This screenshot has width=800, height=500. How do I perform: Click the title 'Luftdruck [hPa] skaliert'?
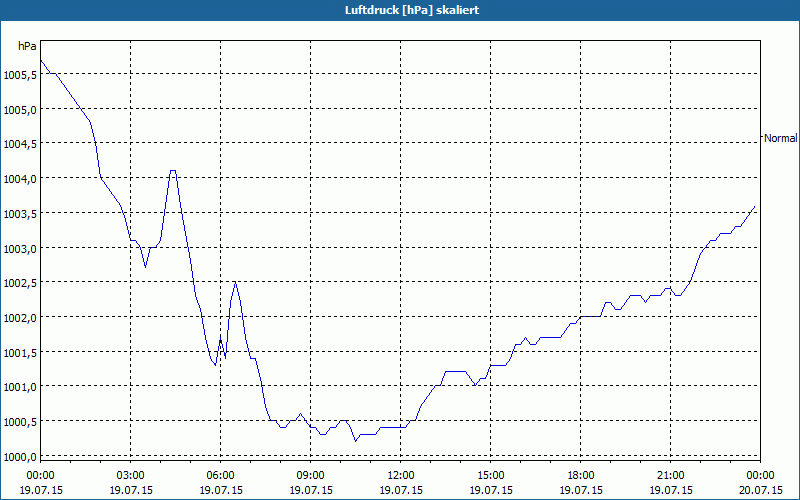click(412, 10)
